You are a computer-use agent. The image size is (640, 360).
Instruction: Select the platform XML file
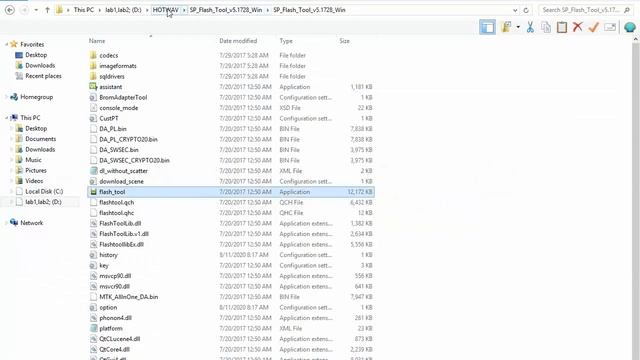pos(231,328)
